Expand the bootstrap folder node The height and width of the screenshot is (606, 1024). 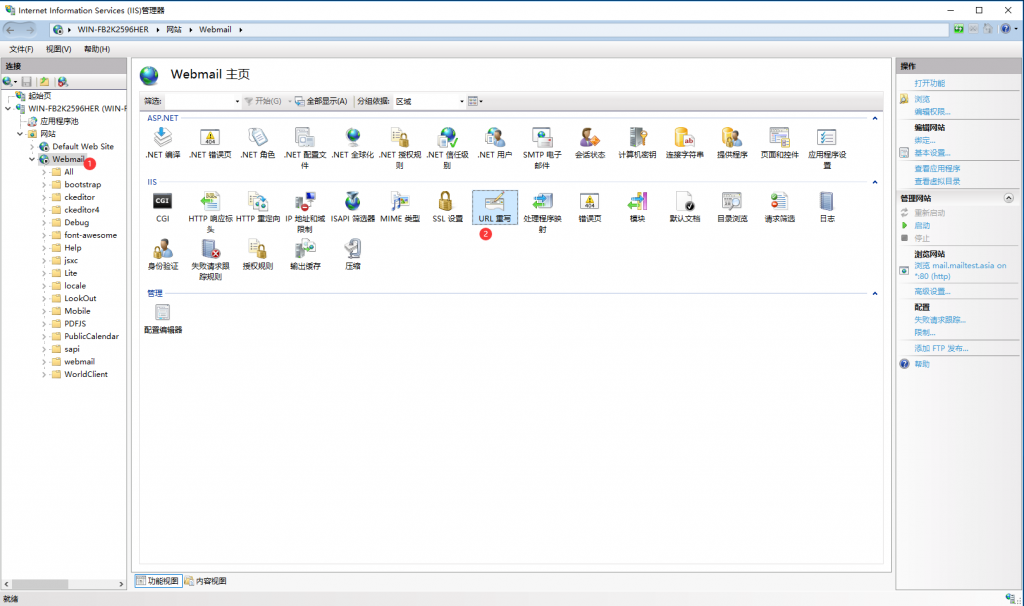point(44,185)
